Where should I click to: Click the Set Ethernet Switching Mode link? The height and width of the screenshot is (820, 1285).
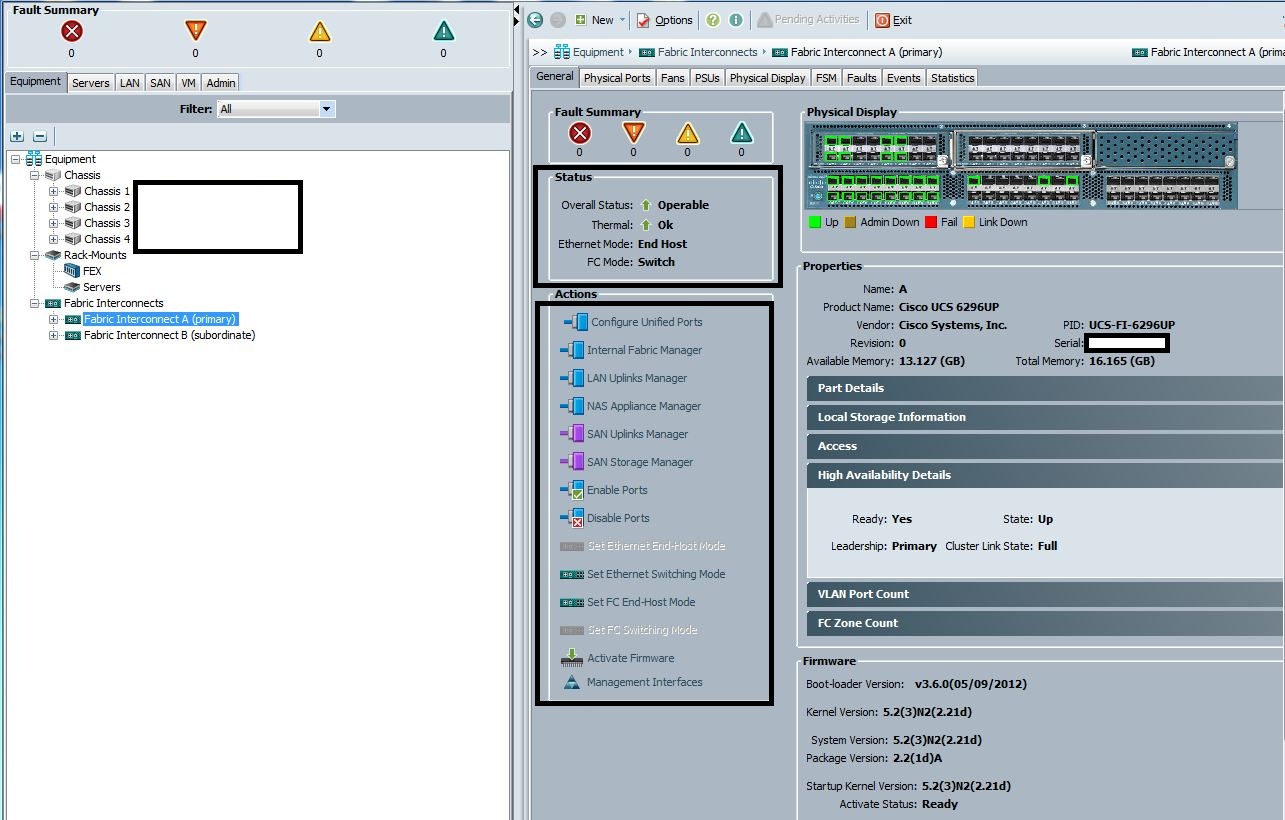656,574
